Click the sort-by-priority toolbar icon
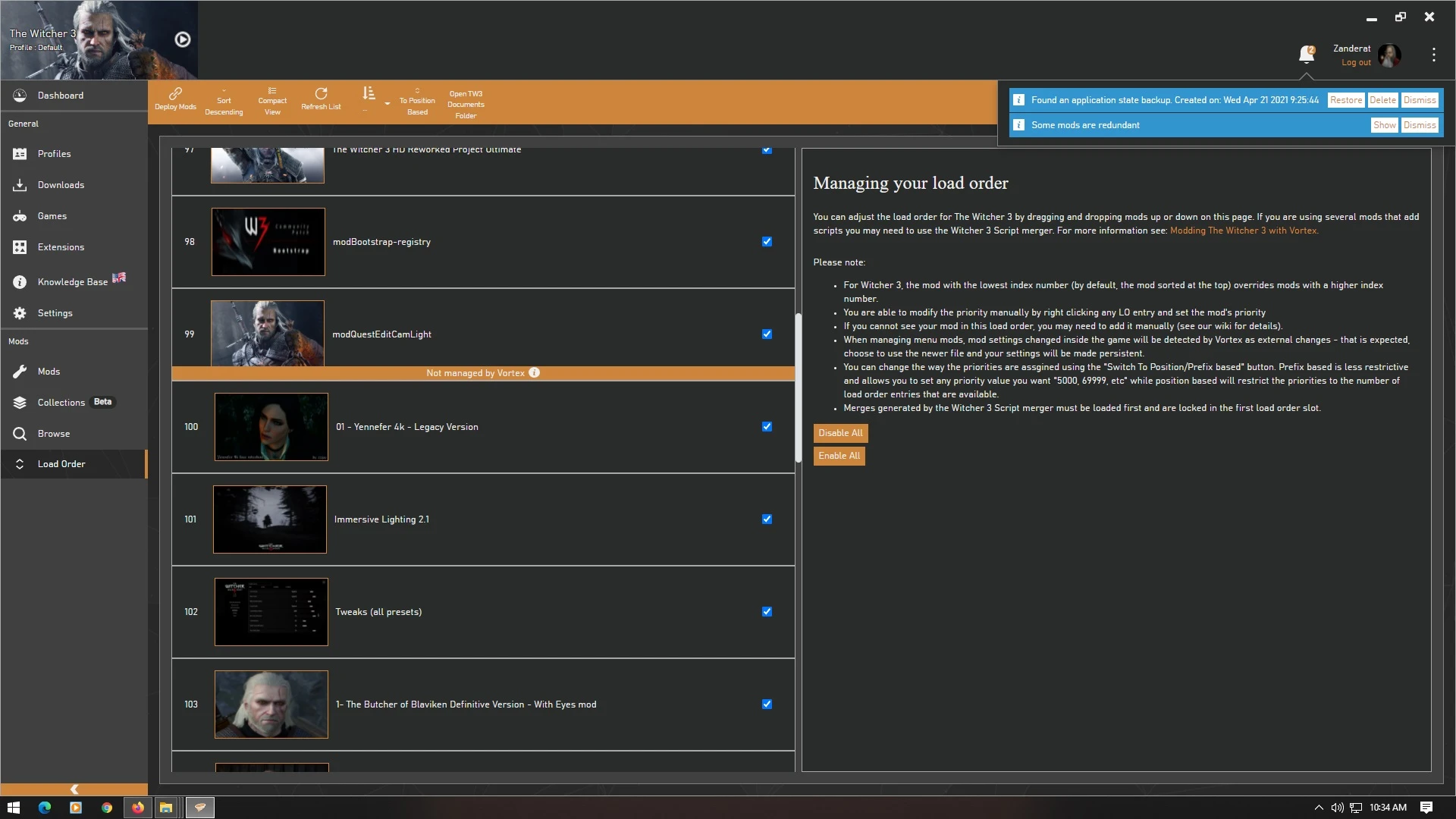The image size is (1456, 819). tap(368, 93)
